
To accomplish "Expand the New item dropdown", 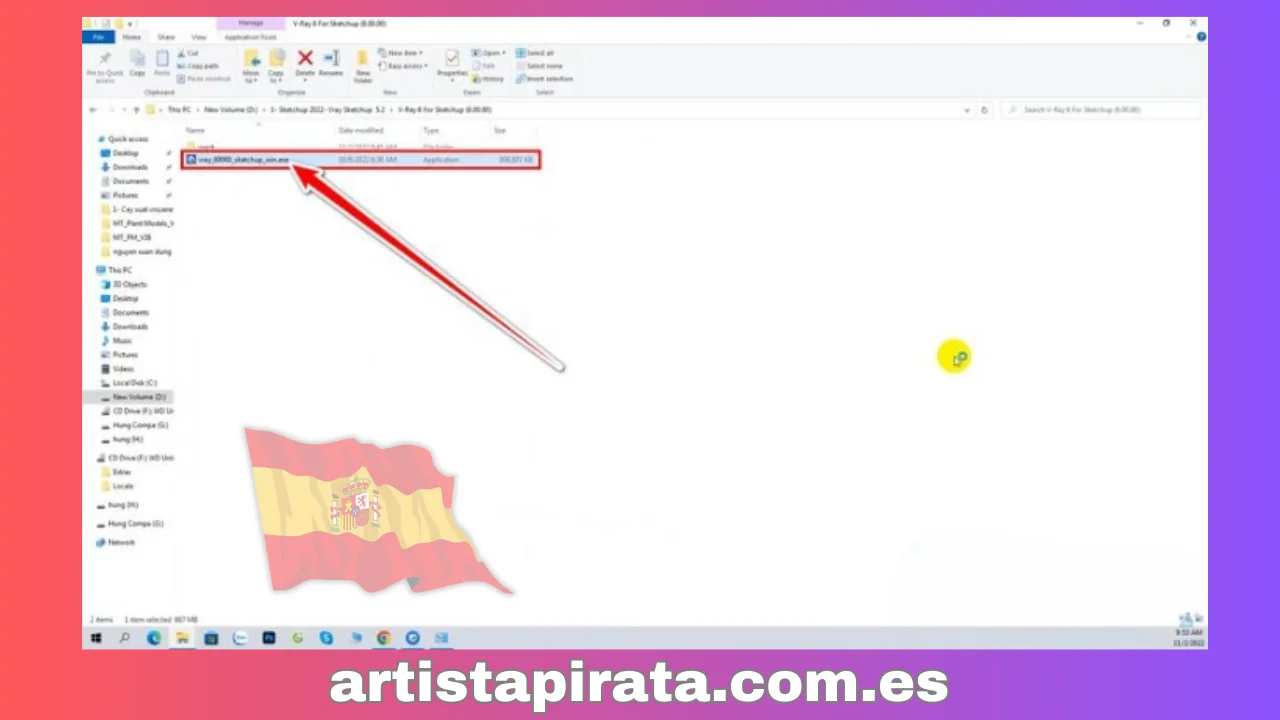I will tap(401, 53).
